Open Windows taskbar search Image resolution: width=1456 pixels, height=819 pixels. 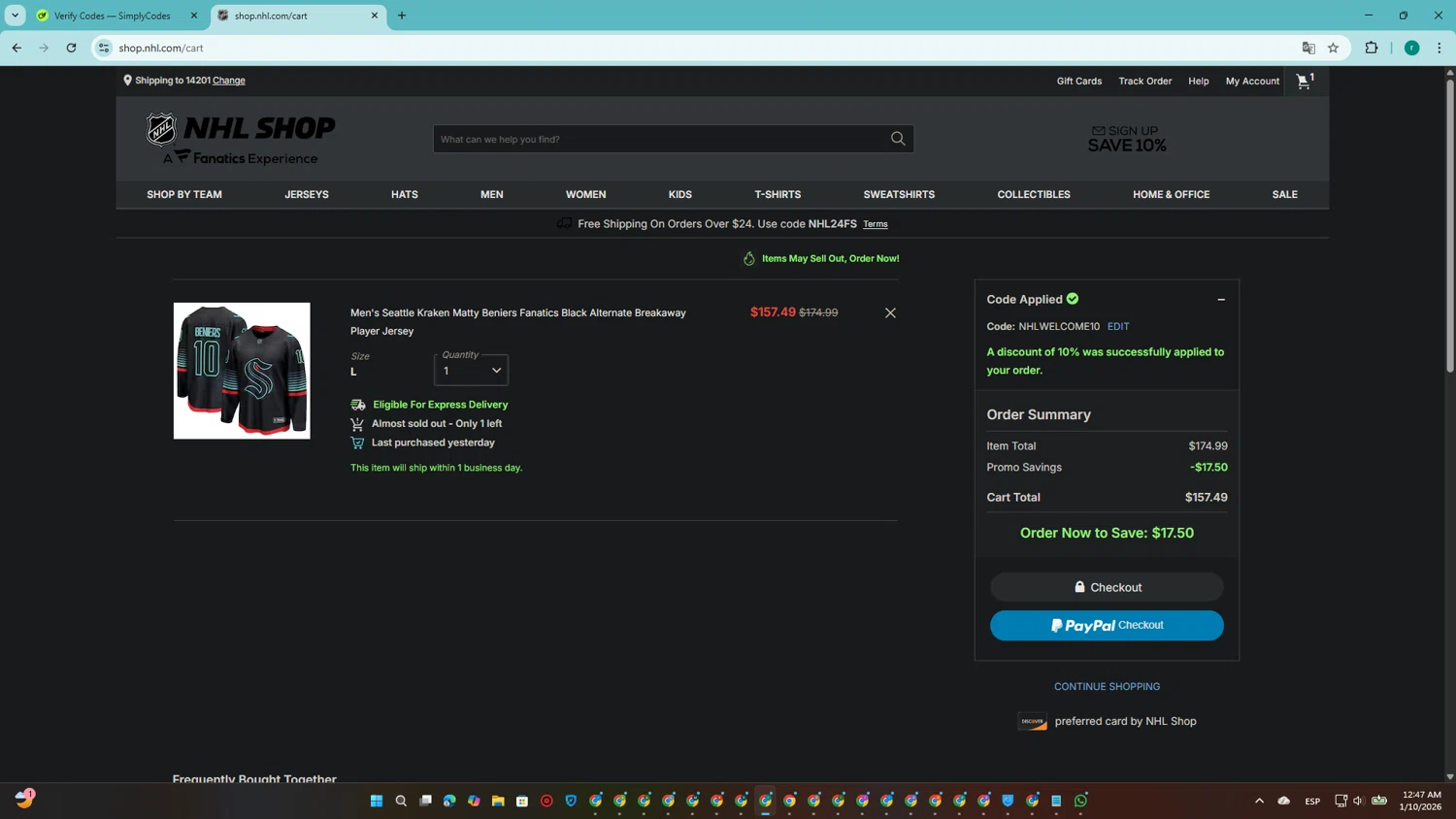tap(401, 801)
